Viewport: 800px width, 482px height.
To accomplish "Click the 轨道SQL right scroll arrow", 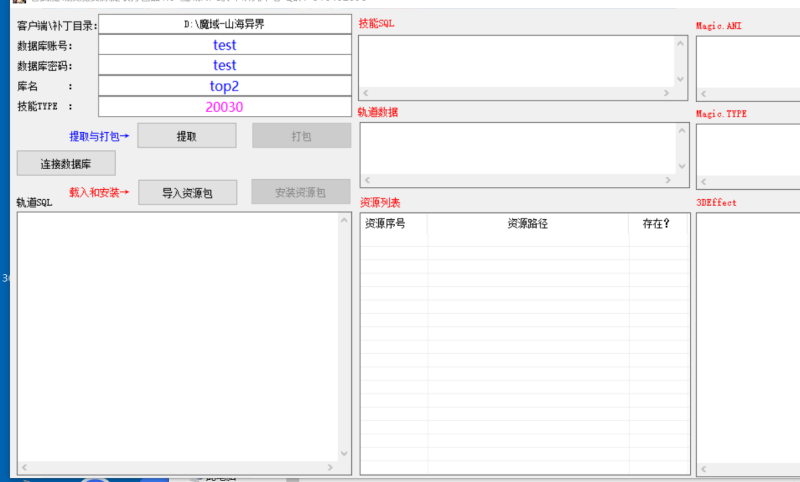I will pyautogui.click(x=330, y=467).
